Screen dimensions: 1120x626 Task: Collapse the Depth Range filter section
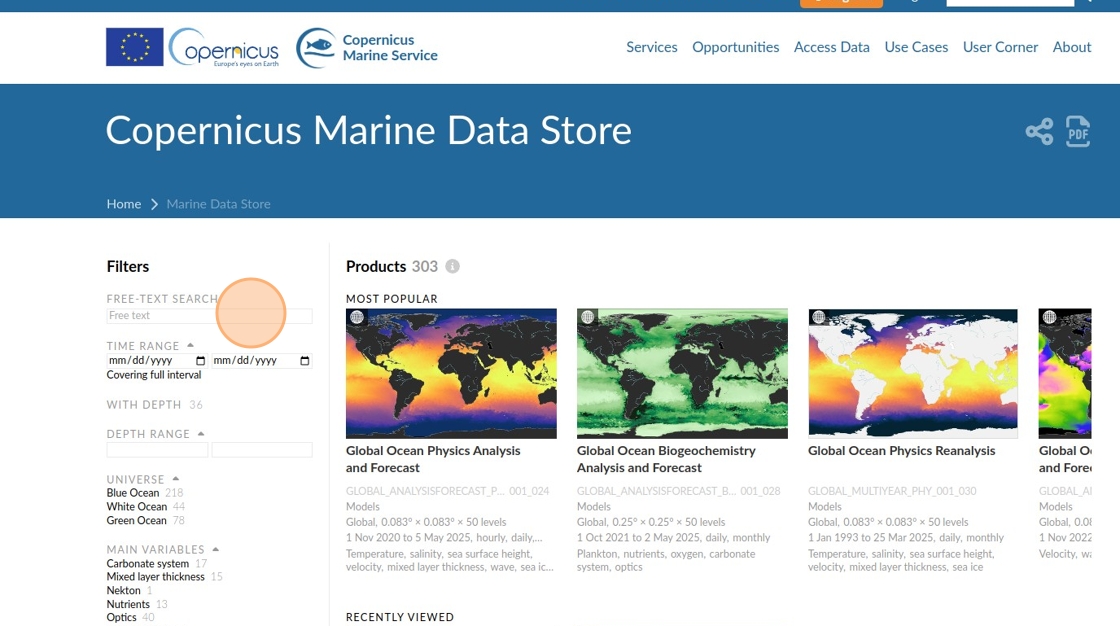point(201,434)
